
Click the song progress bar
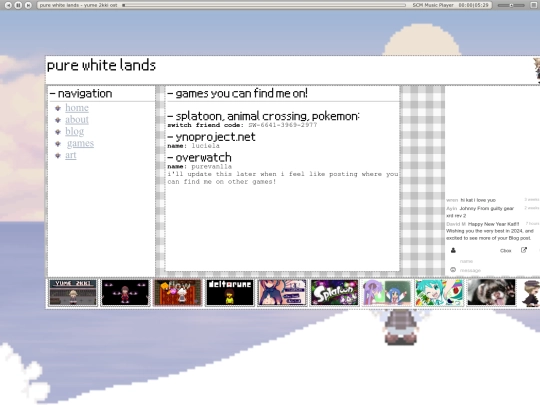(x=264, y=5)
